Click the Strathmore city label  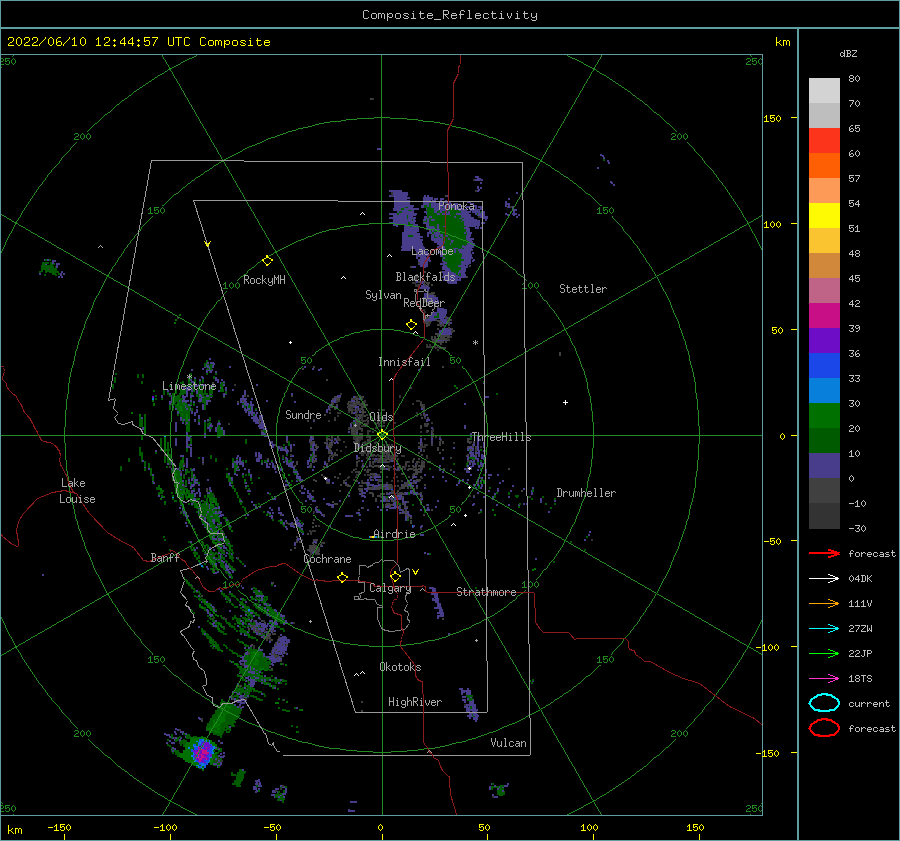486,592
